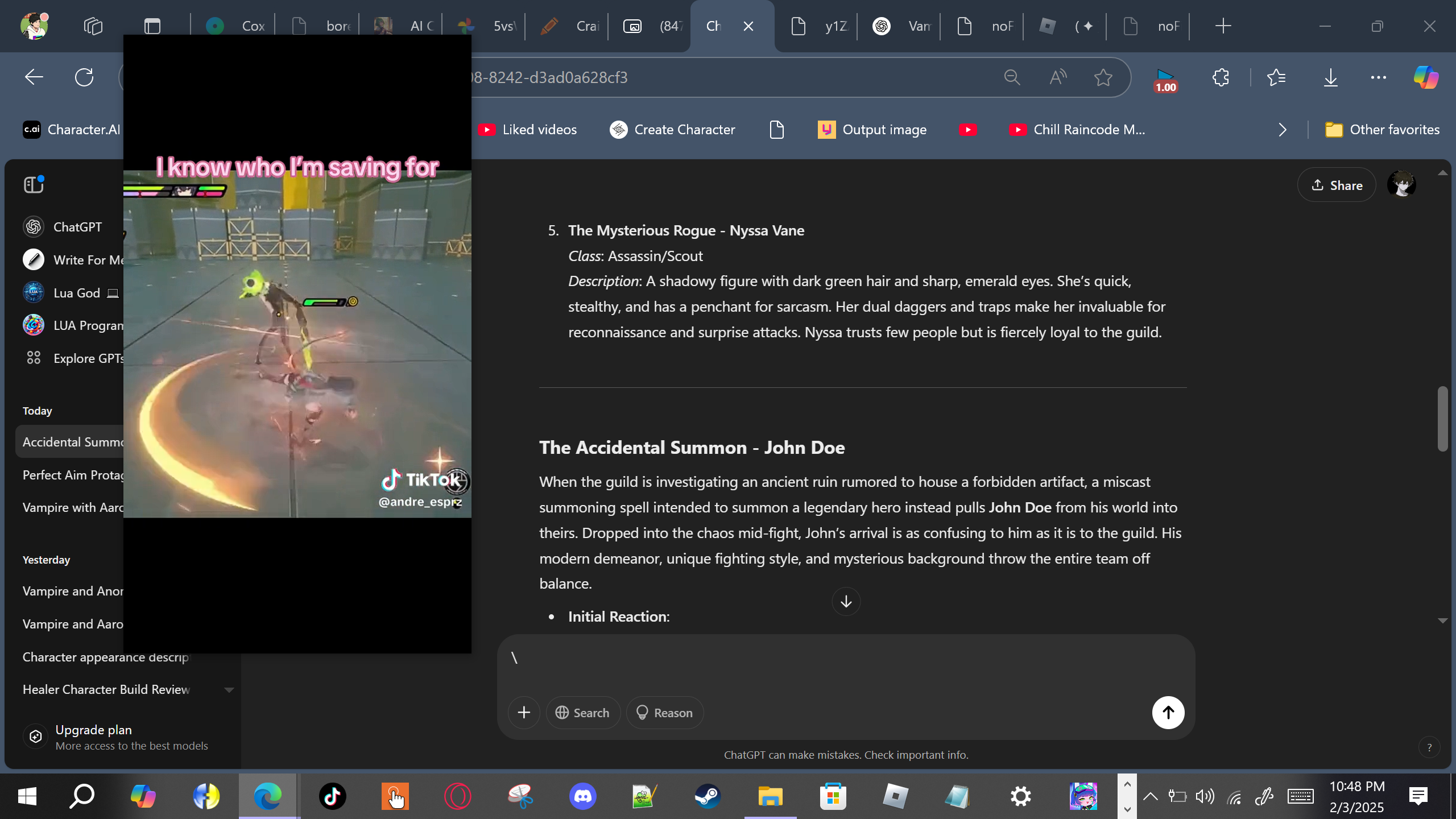The height and width of the screenshot is (819, 1456).
Task: Open Create Character bookmark
Action: click(672, 130)
